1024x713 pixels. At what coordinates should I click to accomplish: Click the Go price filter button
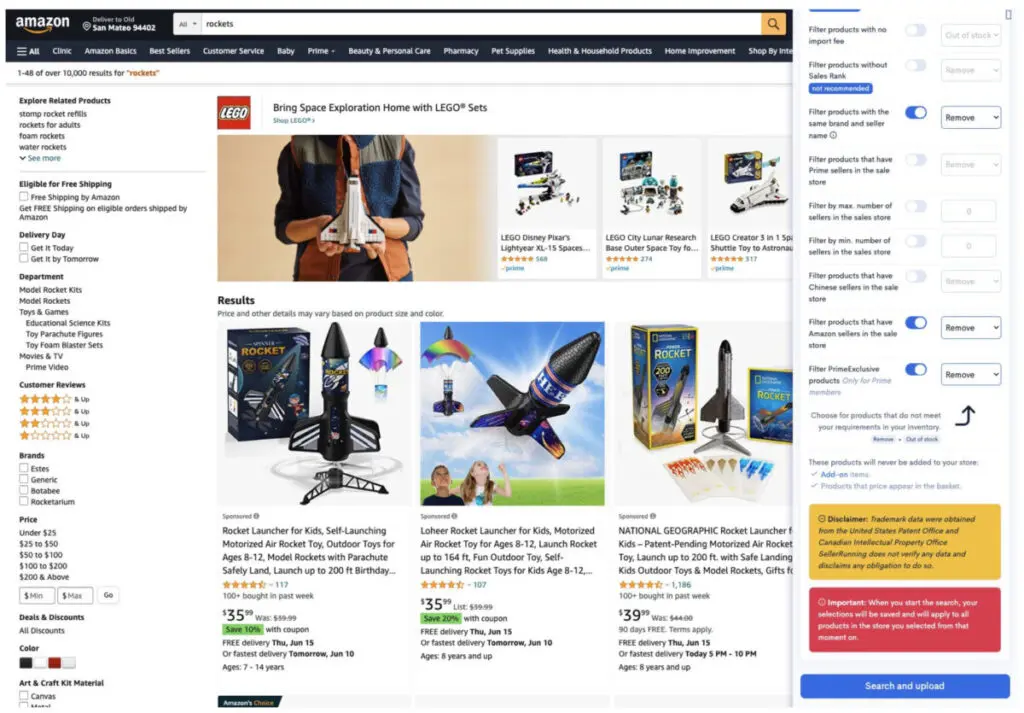click(x=108, y=595)
